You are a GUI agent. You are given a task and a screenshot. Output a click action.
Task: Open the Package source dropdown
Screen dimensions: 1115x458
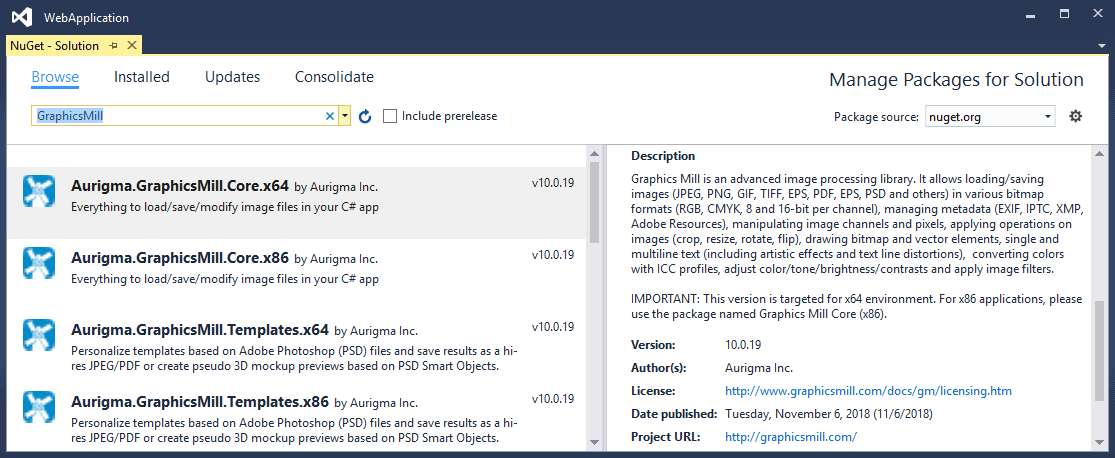pos(989,117)
